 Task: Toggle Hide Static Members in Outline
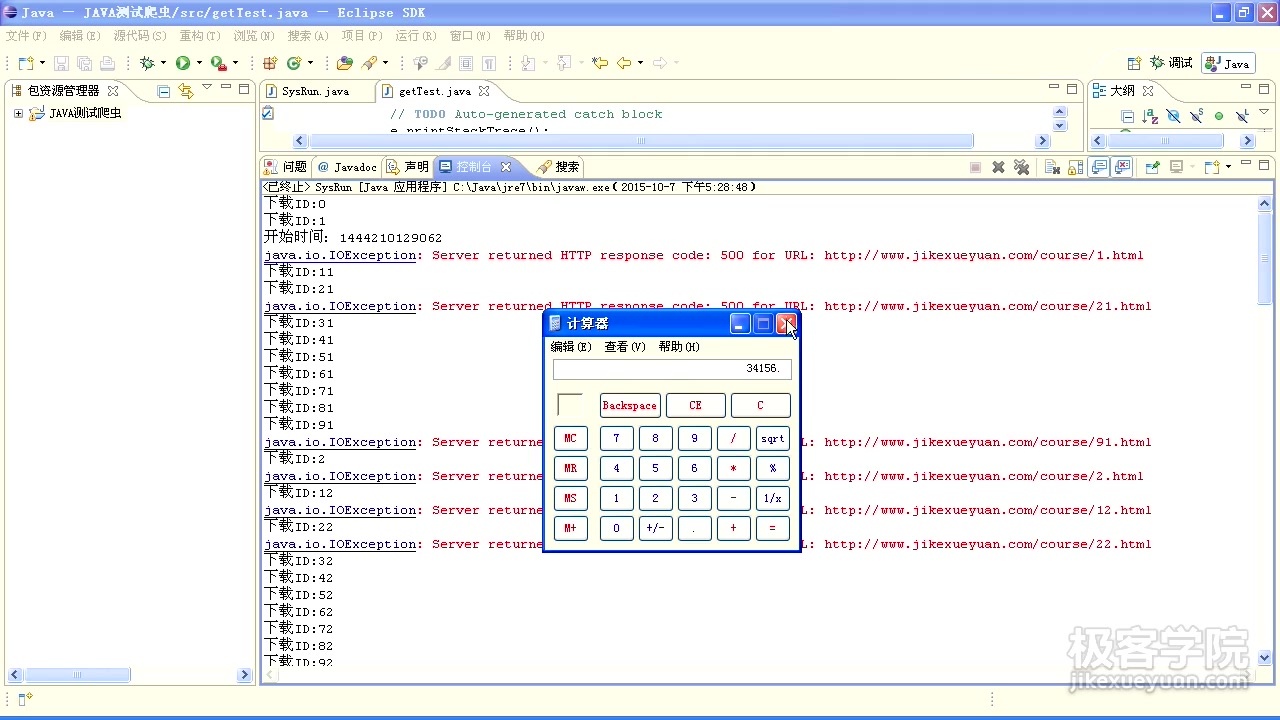click(x=1196, y=116)
